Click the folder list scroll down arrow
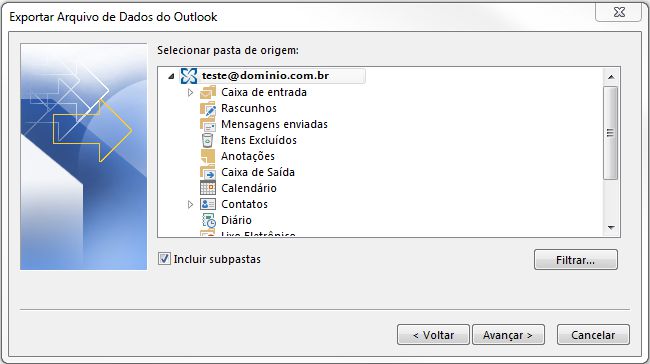 (611, 228)
